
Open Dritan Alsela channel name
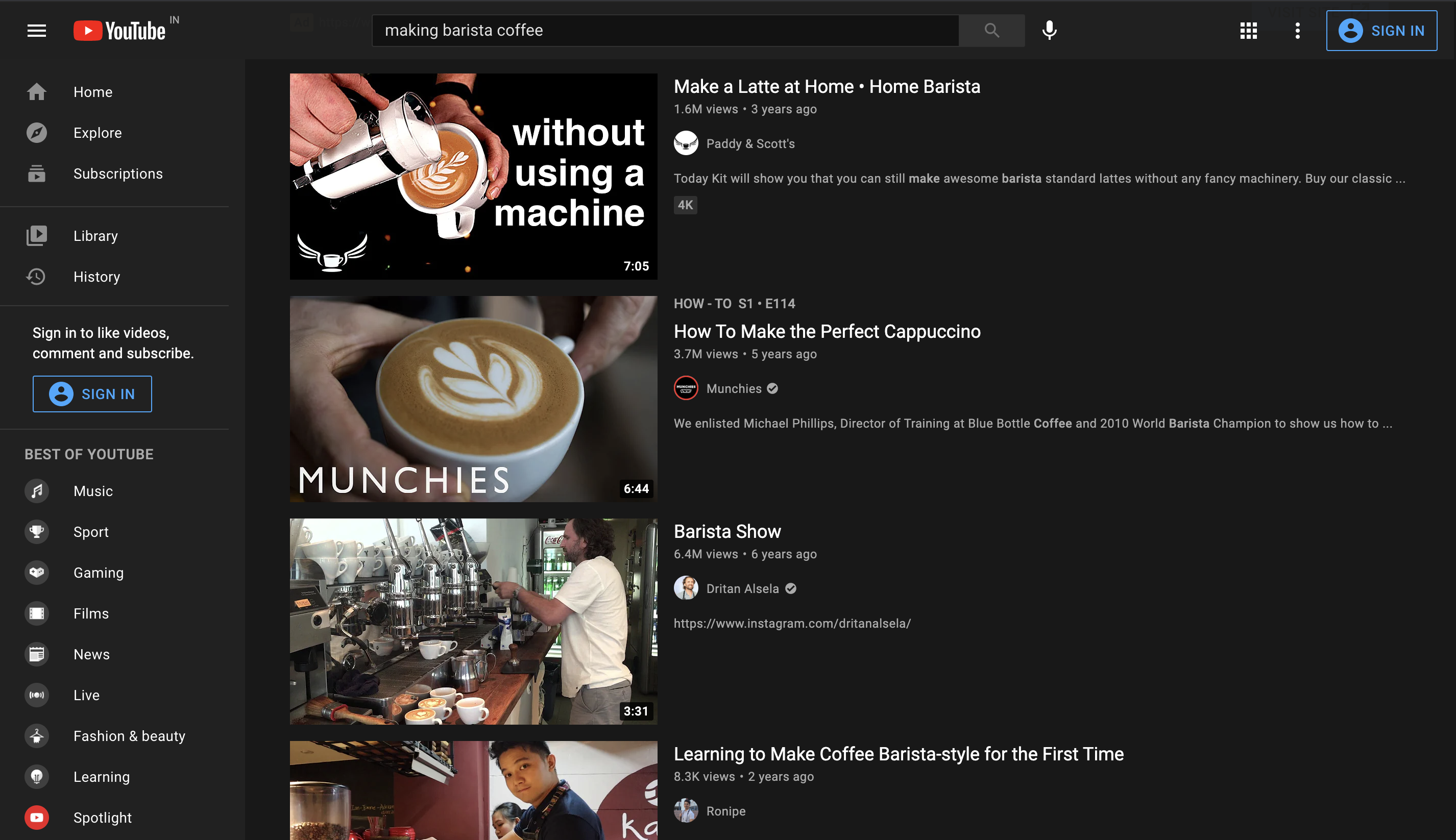click(742, 588)
